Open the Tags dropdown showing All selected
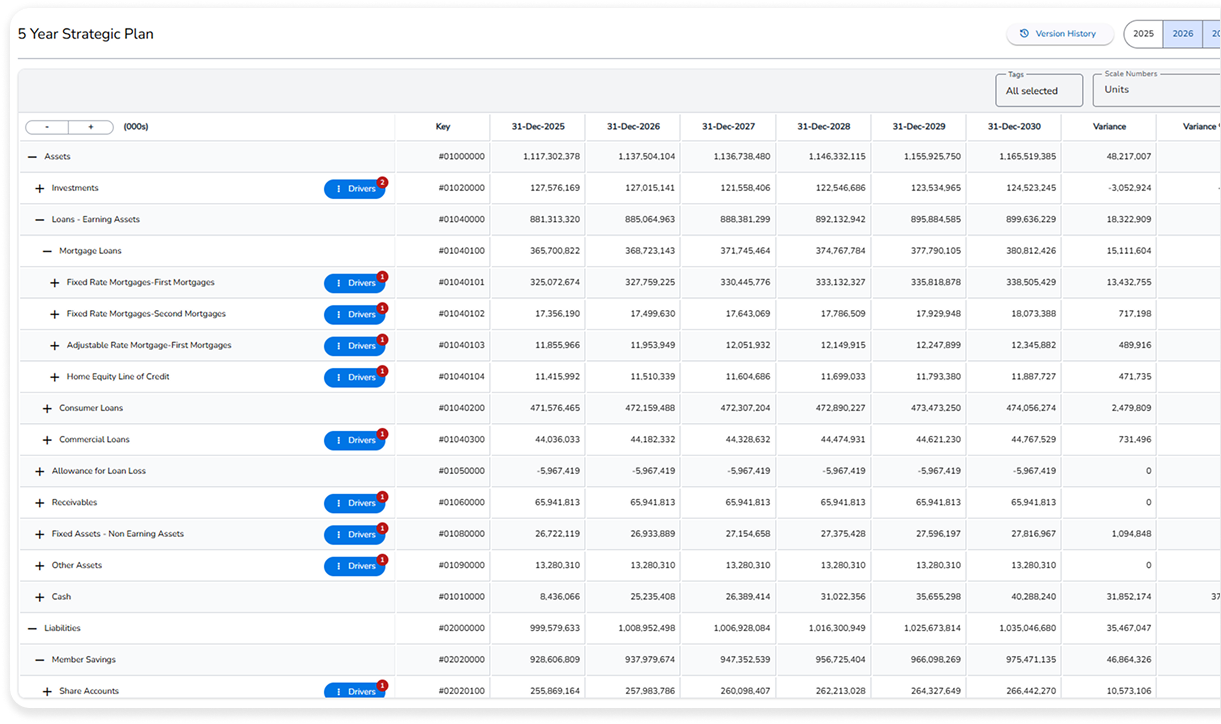This screenshot has width=1221, height=724. [1039, 90]
